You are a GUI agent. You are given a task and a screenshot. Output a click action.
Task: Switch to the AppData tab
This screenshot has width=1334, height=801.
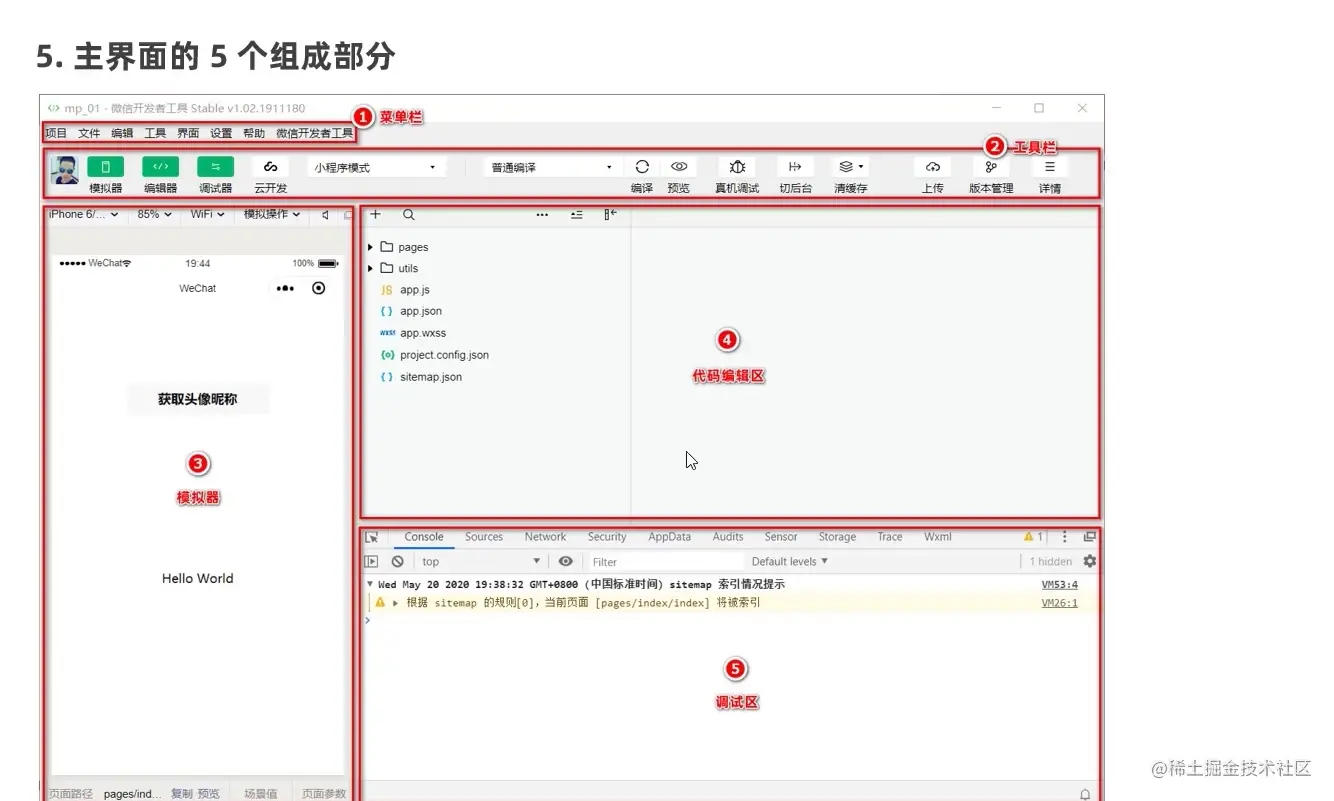(x=669, y=537)
